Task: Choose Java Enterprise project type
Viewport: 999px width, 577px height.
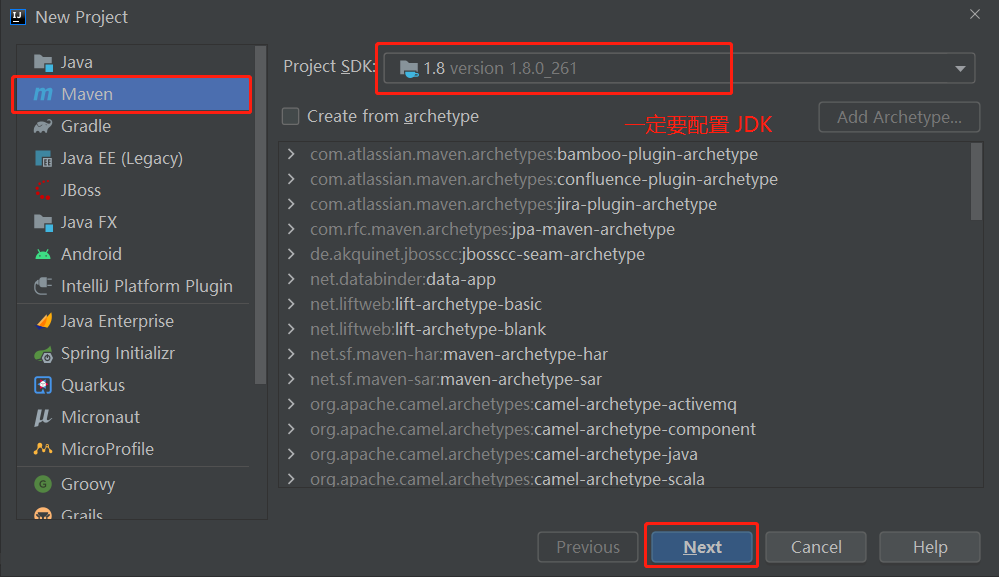Action: (x=133, y=321)
